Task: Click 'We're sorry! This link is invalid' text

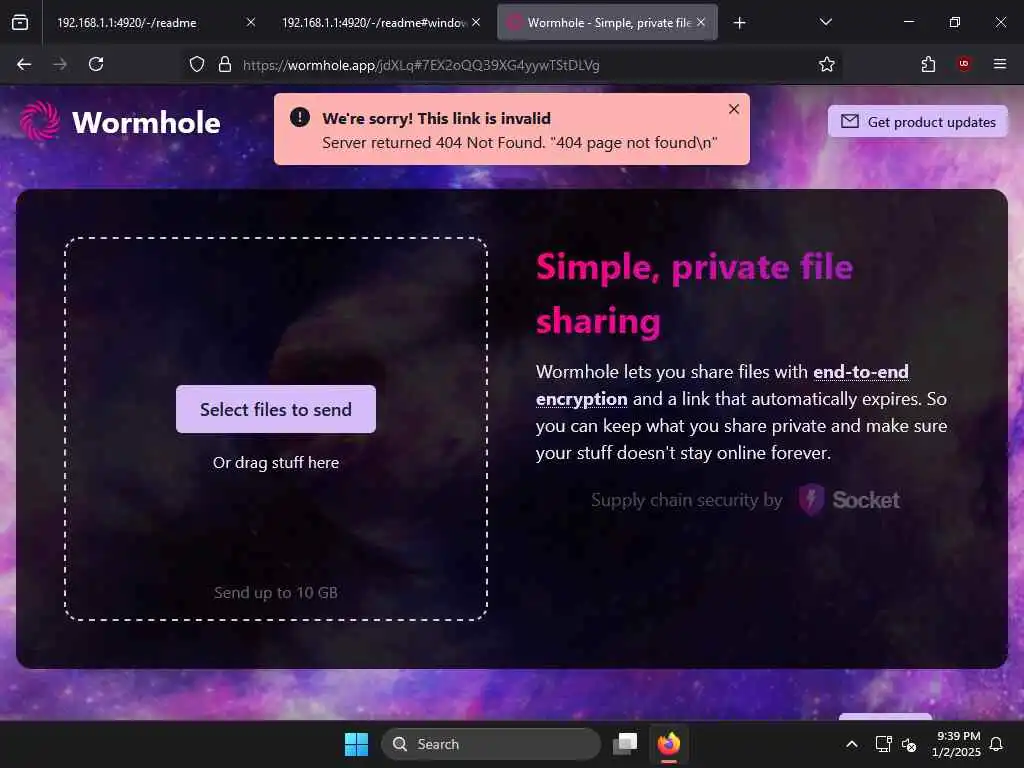Action: click(x=436, y=118)
